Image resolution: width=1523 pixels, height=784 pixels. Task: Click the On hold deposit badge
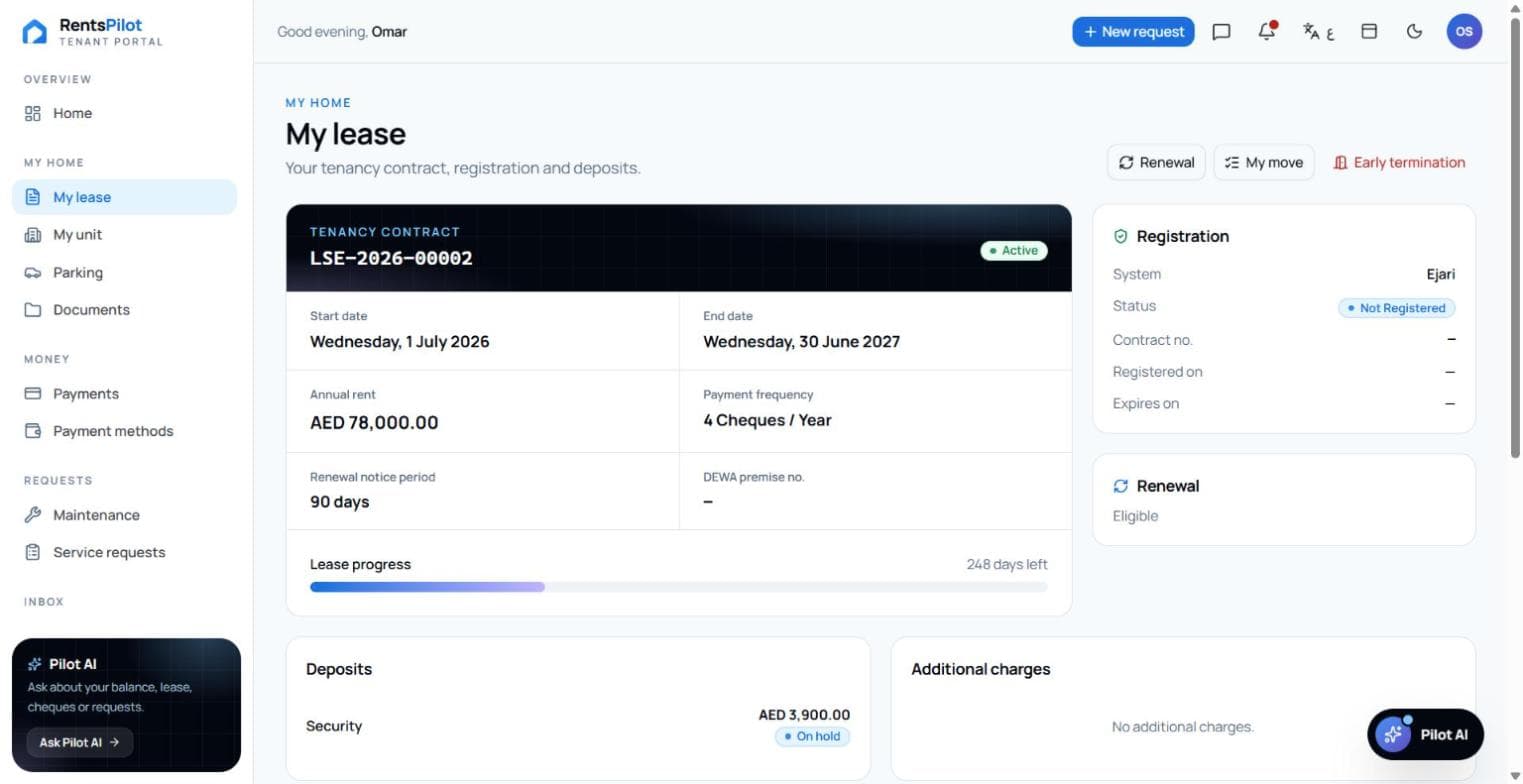click(812, 737)
